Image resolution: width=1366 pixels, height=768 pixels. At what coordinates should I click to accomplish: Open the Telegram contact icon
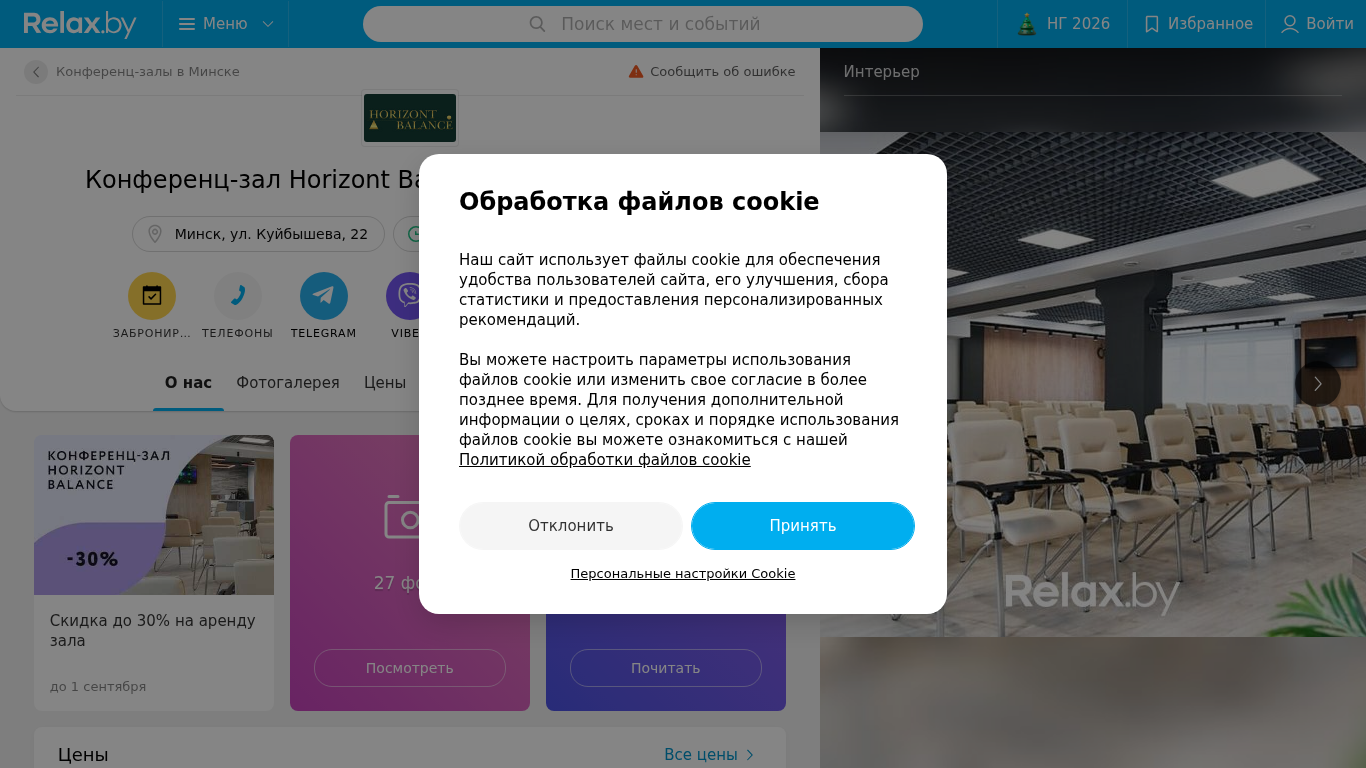[x=324, y=296]
